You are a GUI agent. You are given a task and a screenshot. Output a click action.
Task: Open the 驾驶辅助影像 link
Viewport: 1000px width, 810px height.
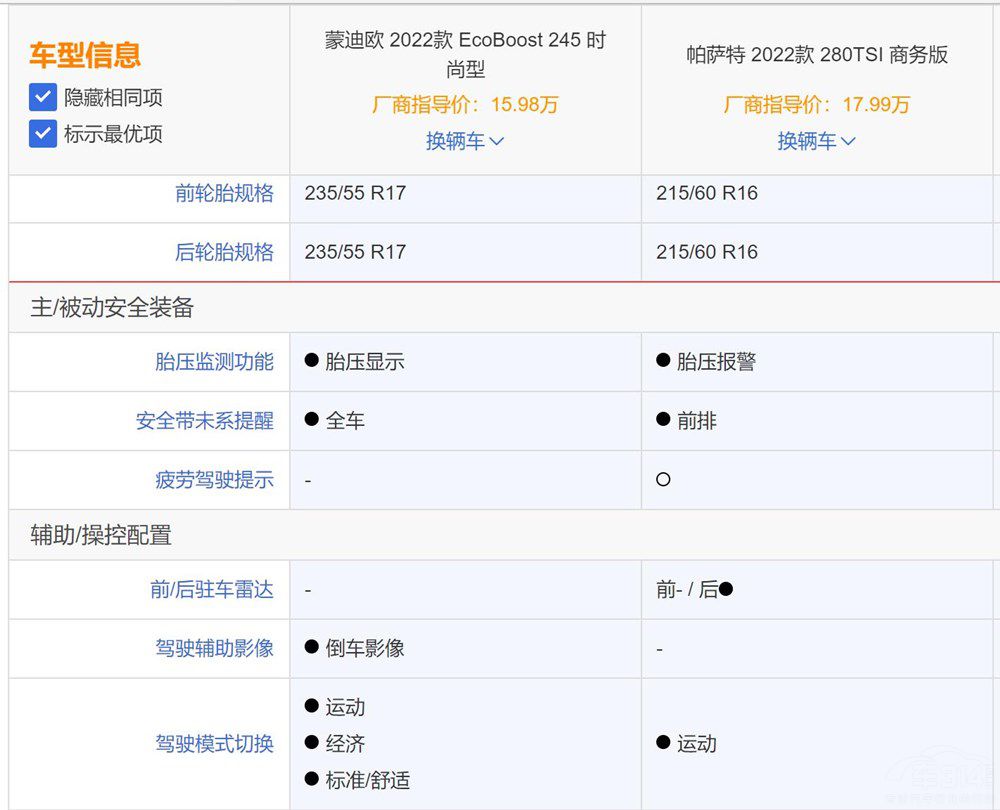[214, 648]
